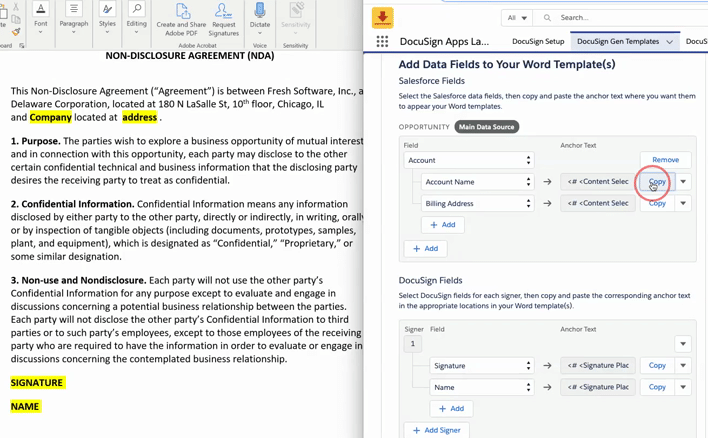Click the Remove button for Account

pos(665,160)
